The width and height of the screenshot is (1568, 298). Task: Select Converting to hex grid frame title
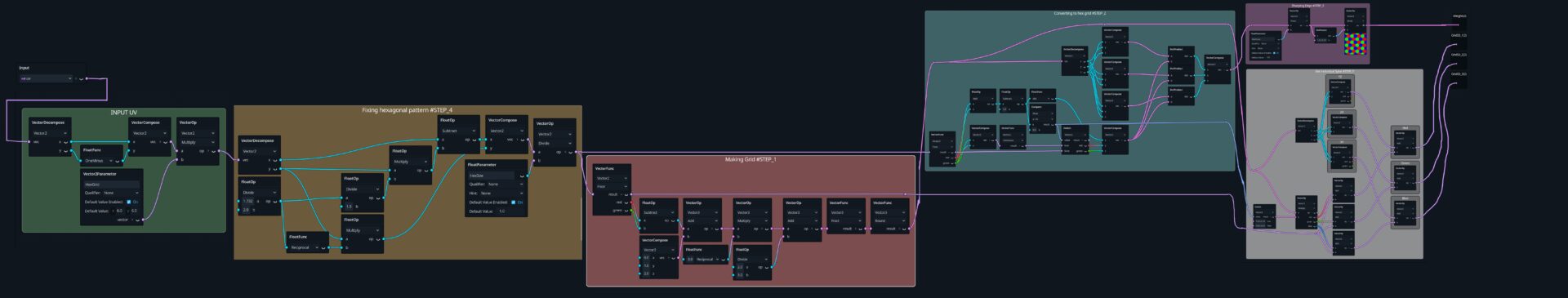(1080, 14)
